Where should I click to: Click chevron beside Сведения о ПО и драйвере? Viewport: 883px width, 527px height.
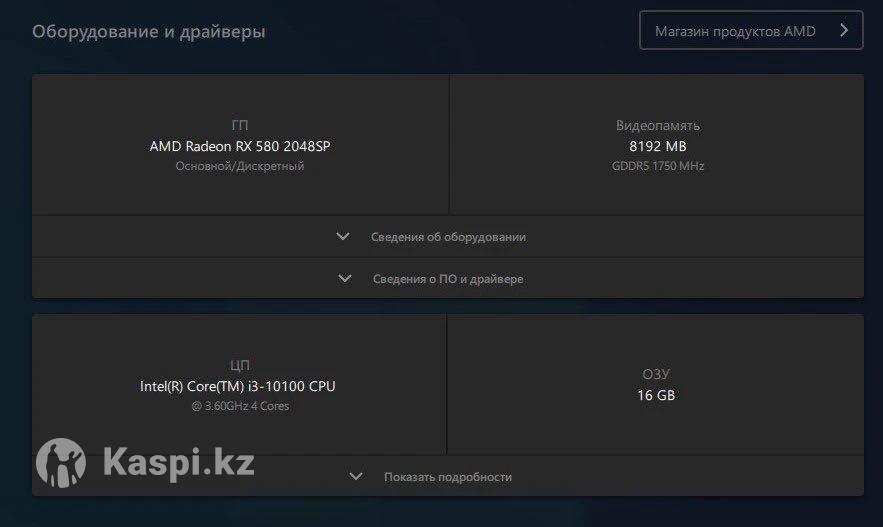click(345, 278)
